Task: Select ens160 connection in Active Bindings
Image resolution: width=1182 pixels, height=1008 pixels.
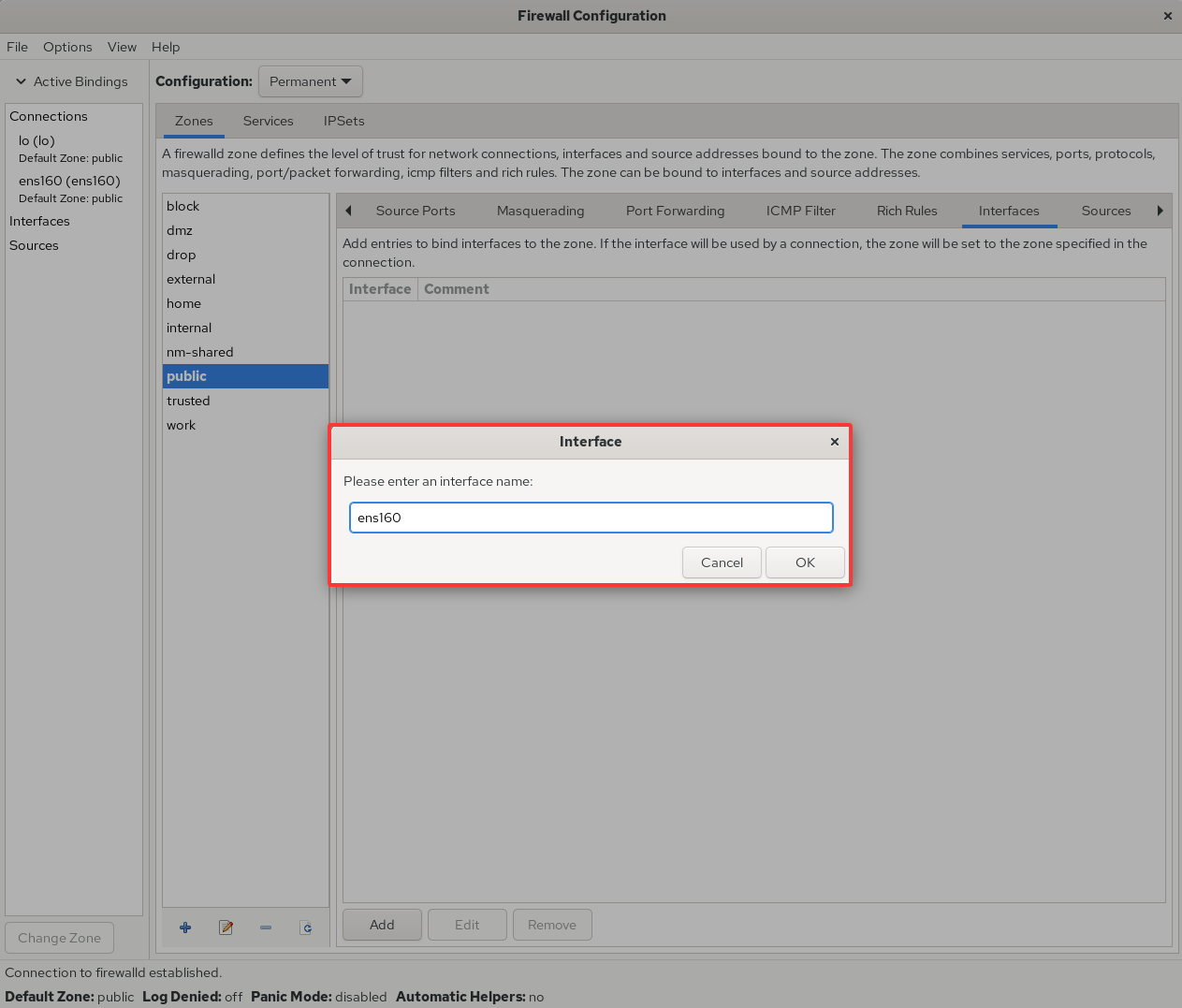Action: point(69,181)
